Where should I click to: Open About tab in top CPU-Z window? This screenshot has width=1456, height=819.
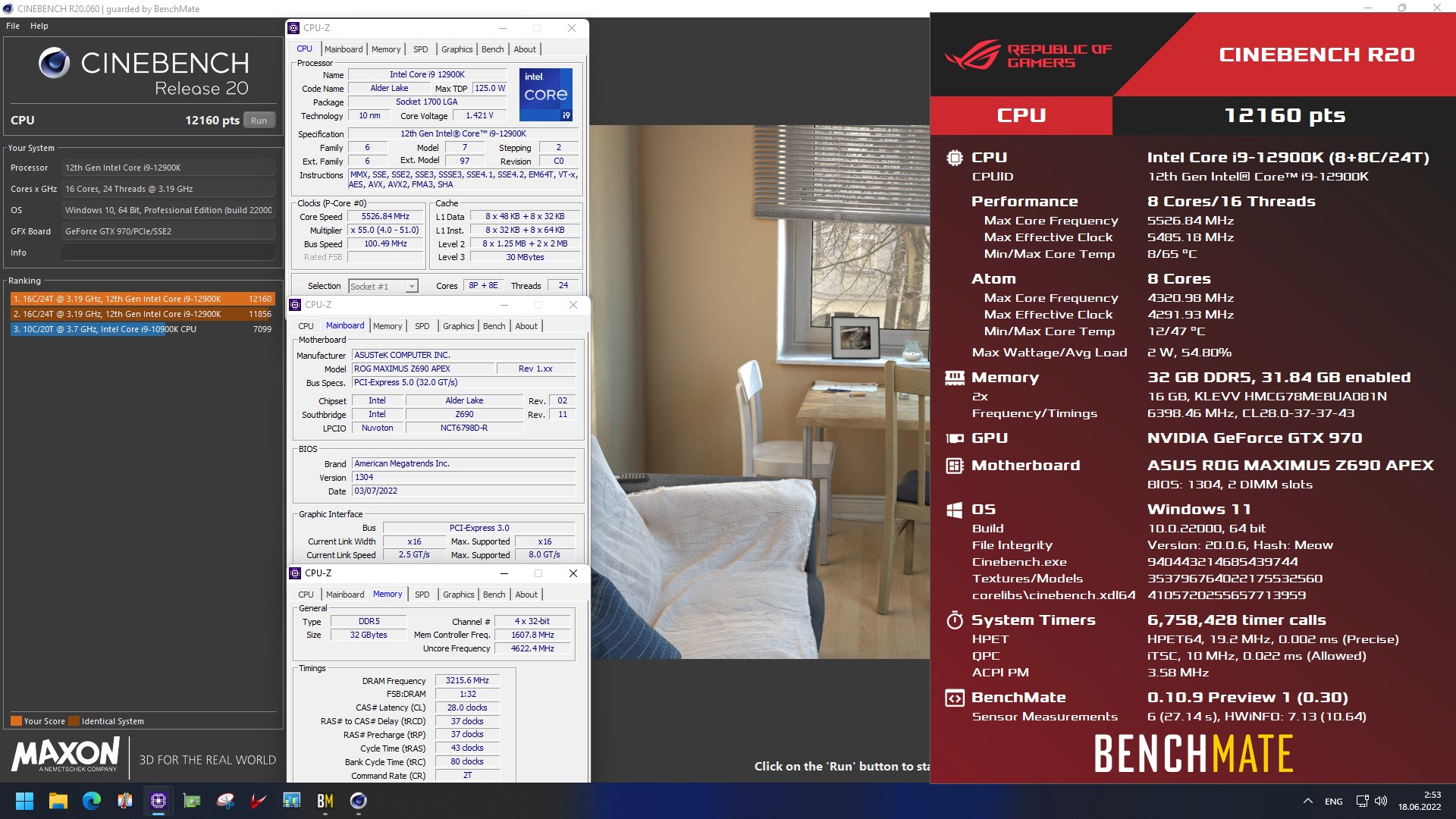525,49
